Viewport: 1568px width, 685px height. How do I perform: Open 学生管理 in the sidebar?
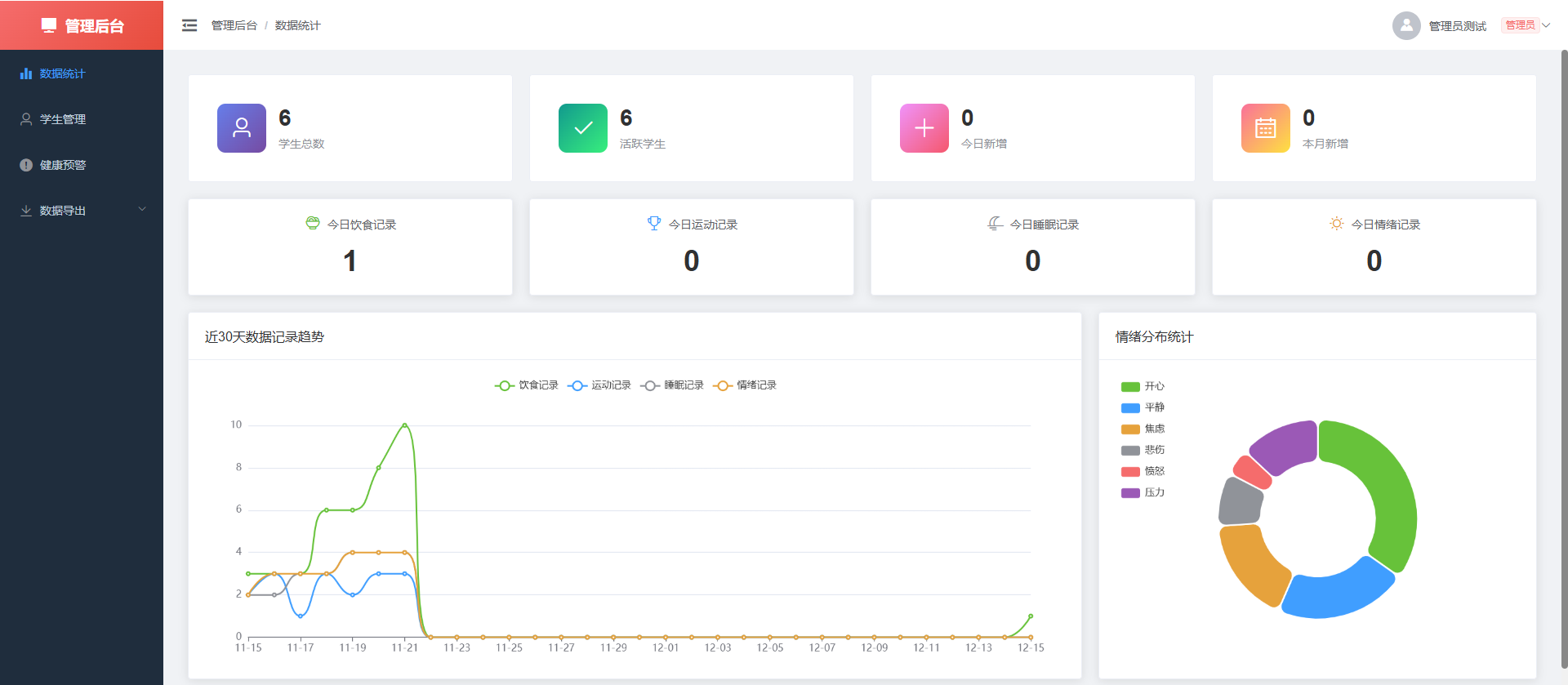pos(82,119)
